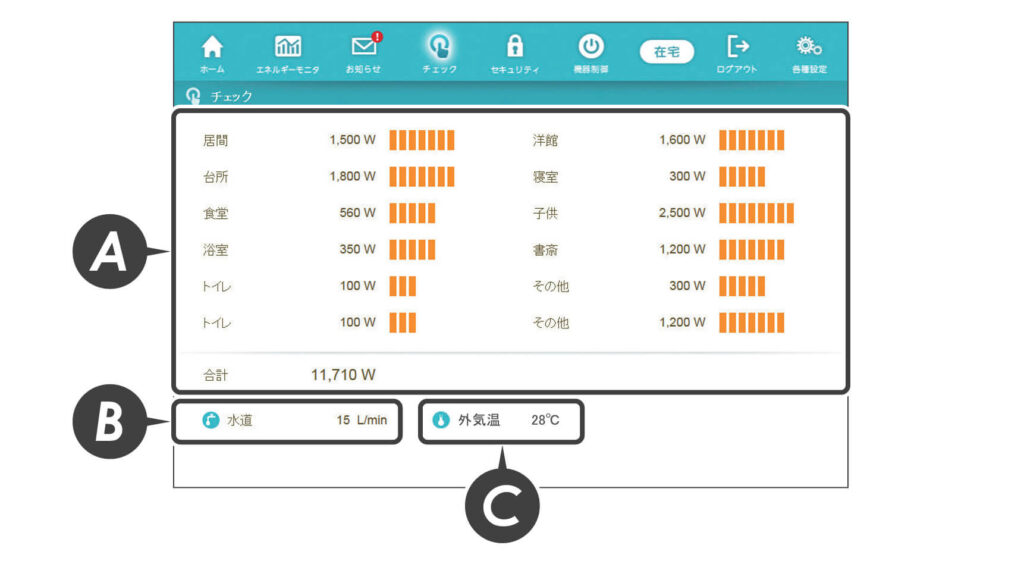The image size is (1024, 564).
Task: Click the 外気温 thermometer icon
Action: tap(440, 420)
